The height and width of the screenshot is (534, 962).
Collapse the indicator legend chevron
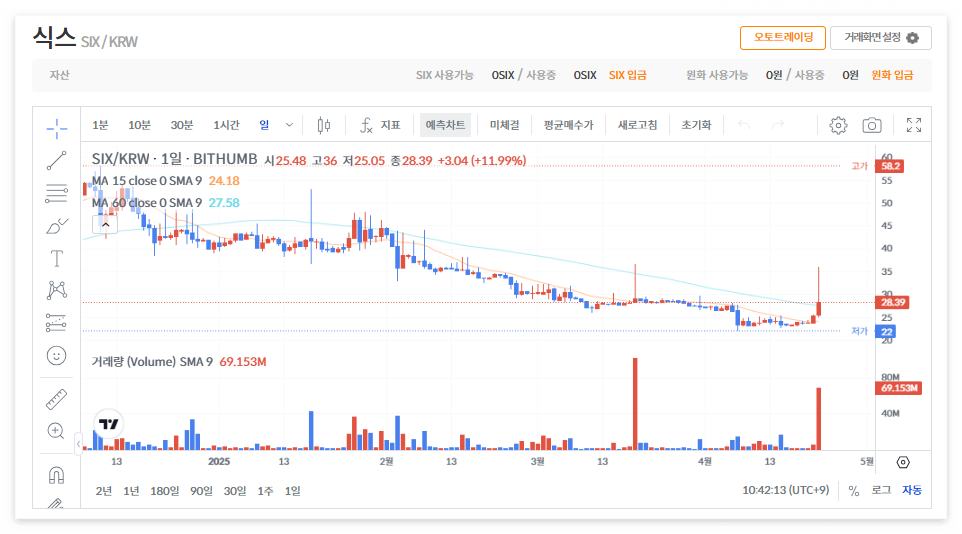(x=105, y=225)
